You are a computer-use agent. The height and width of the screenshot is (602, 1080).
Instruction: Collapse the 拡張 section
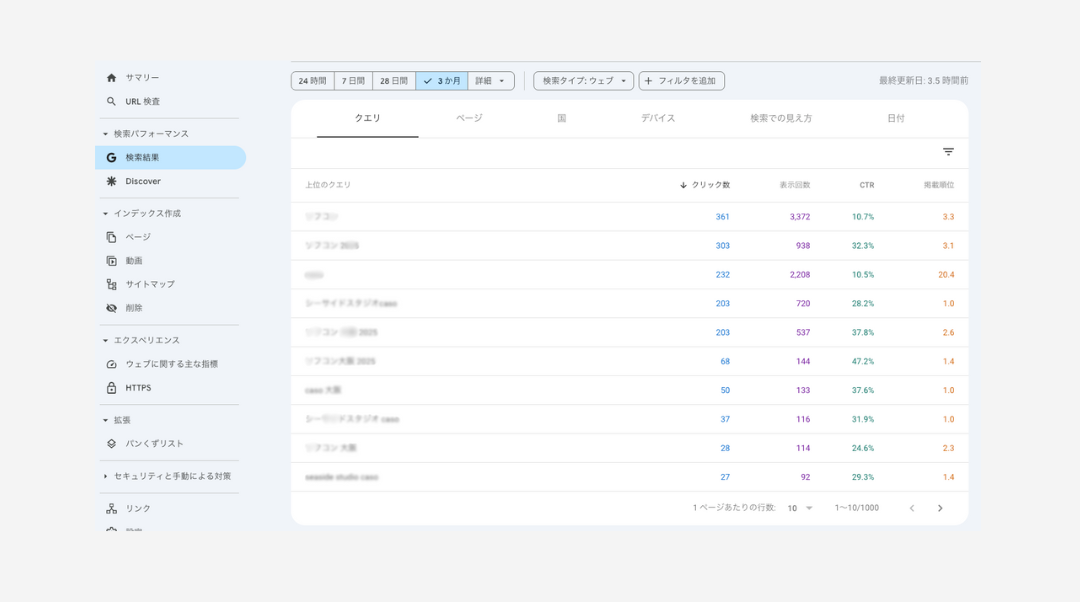click(105, 420)
